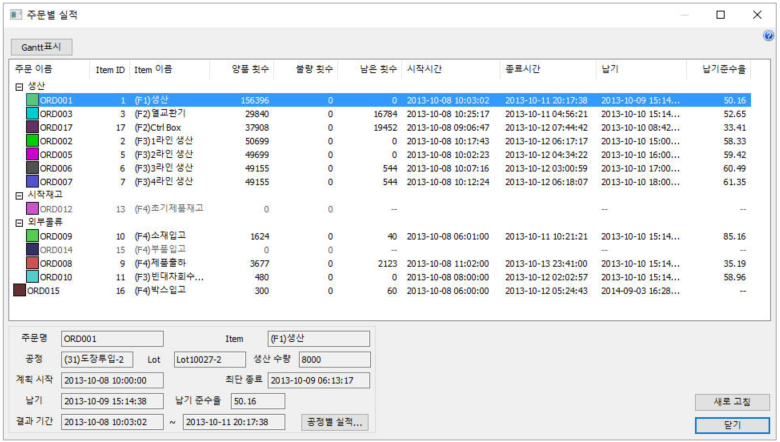This screenshot has width=780, height=442.
Task: Click the magenta color icon of ORD005
Action: pyautogui.click(x=32, y=155)
